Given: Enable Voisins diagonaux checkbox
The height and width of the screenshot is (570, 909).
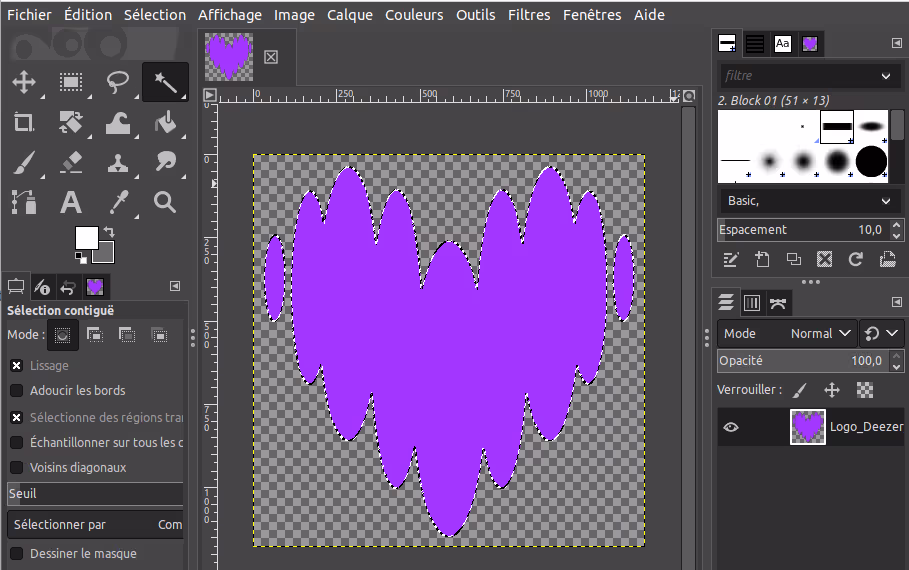Looking at the screenshot, I should point(17,468).
